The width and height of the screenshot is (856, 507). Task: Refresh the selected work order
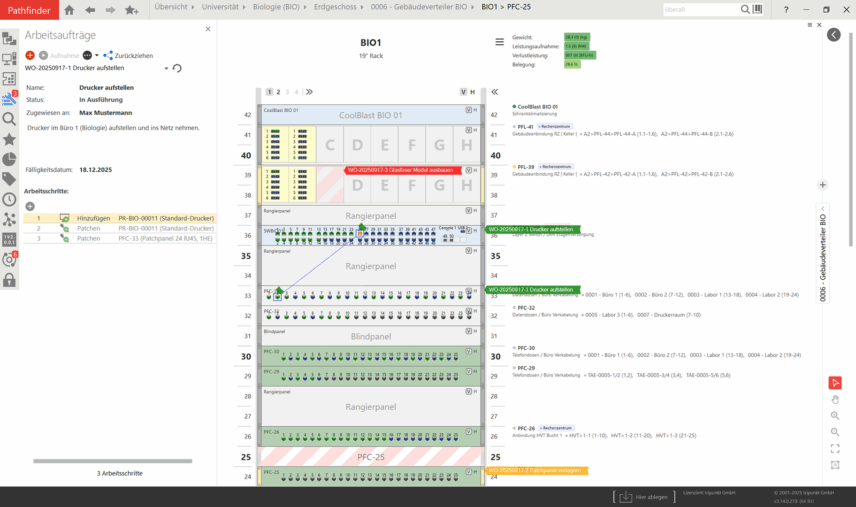[177, 68]
